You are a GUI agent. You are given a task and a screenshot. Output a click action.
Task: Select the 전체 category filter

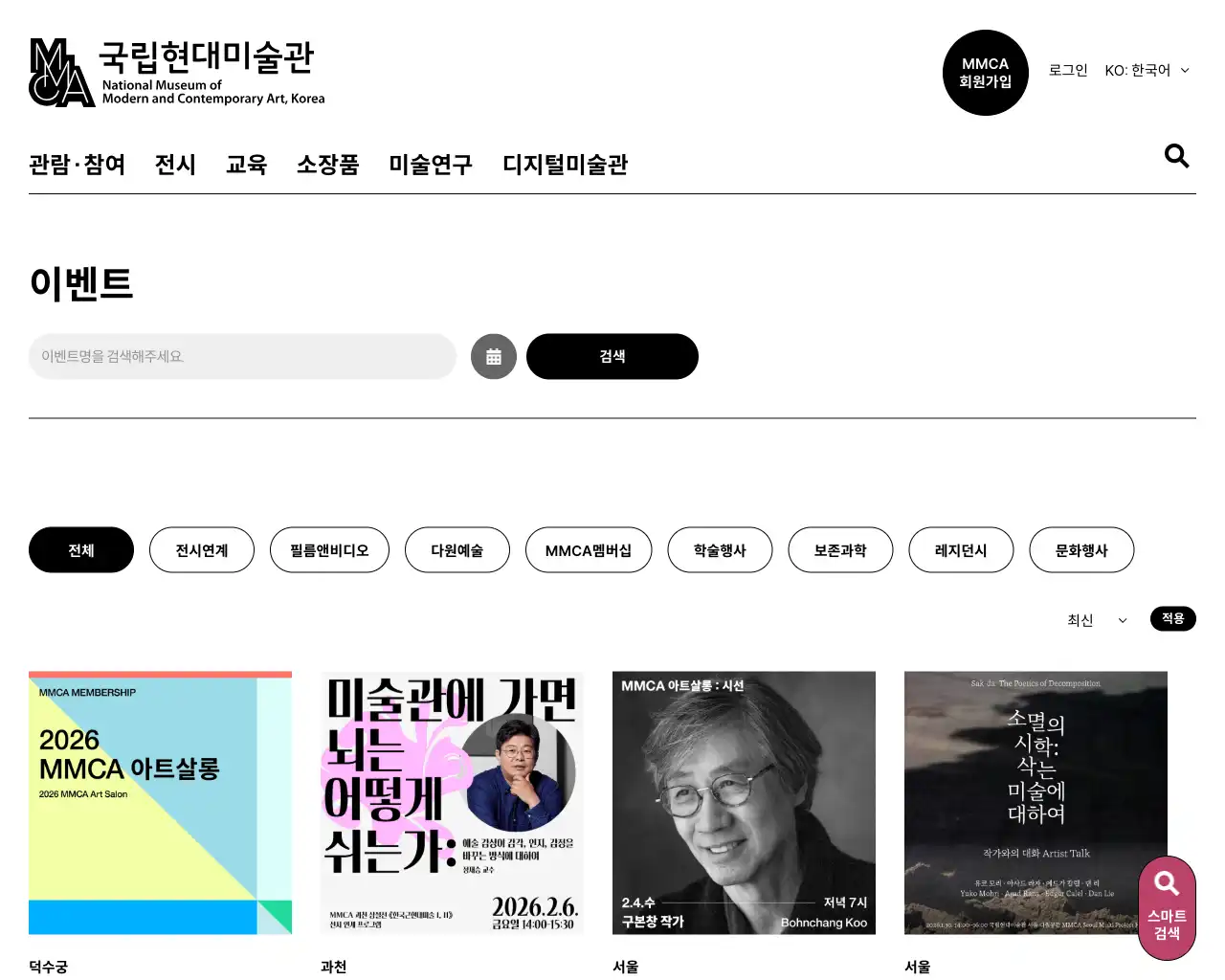(x=81, y=550)
